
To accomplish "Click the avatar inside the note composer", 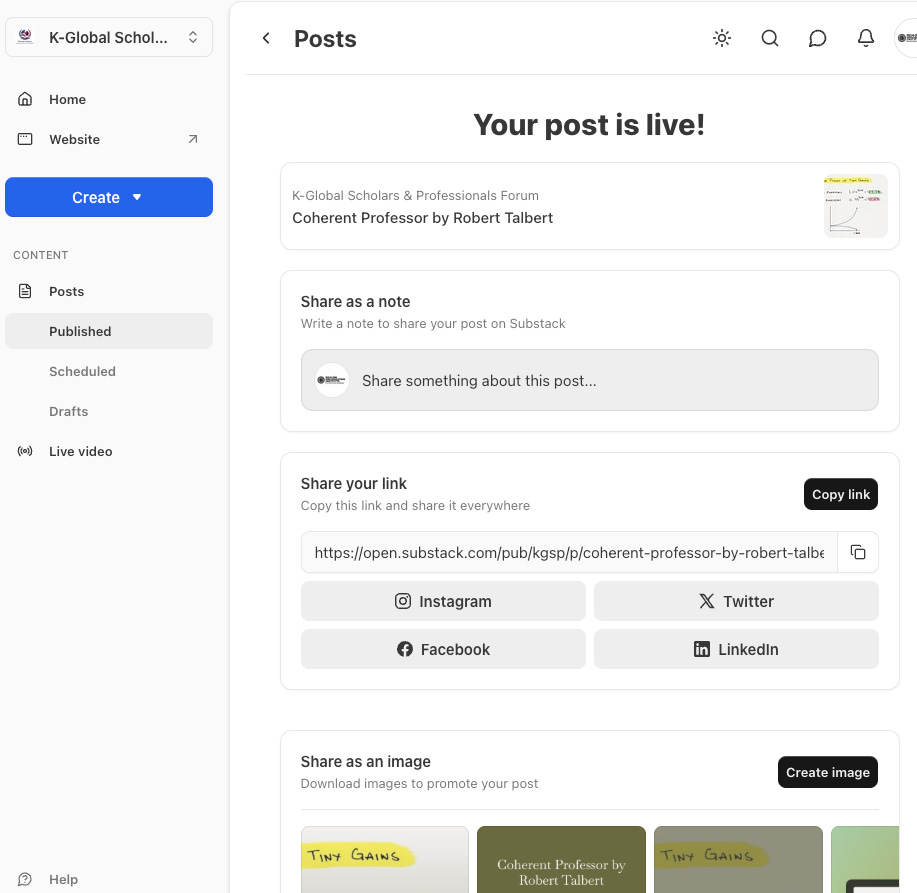I will pos(332,380).
